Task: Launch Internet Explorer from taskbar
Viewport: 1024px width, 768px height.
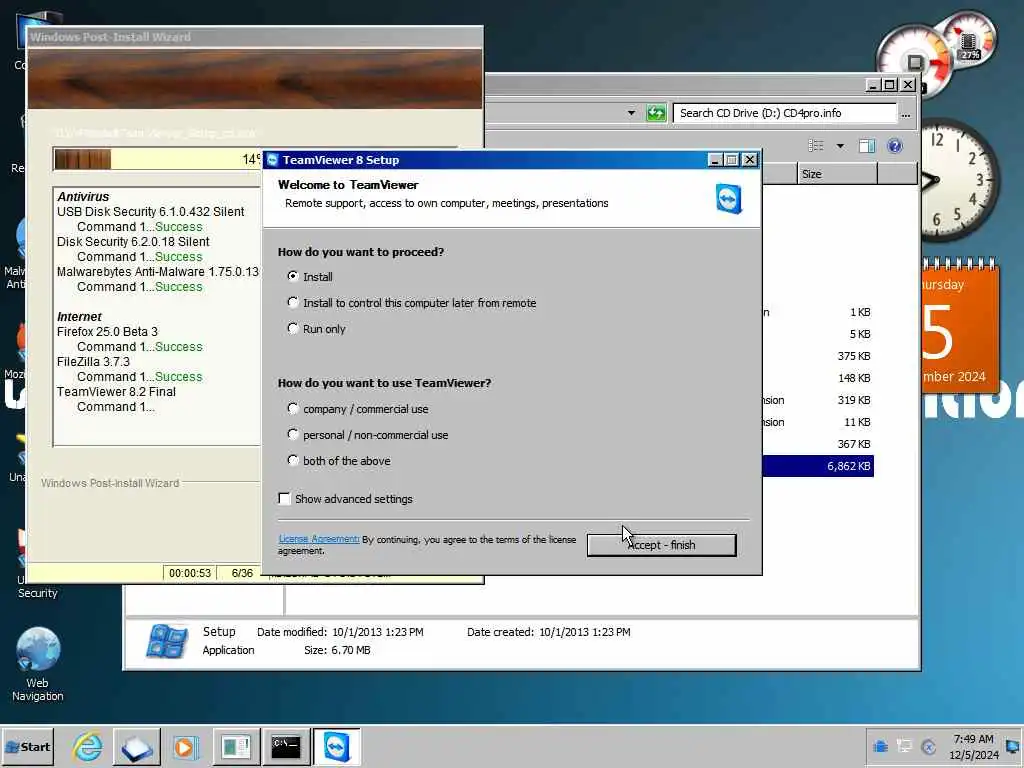Action: (x=88, y=746)
